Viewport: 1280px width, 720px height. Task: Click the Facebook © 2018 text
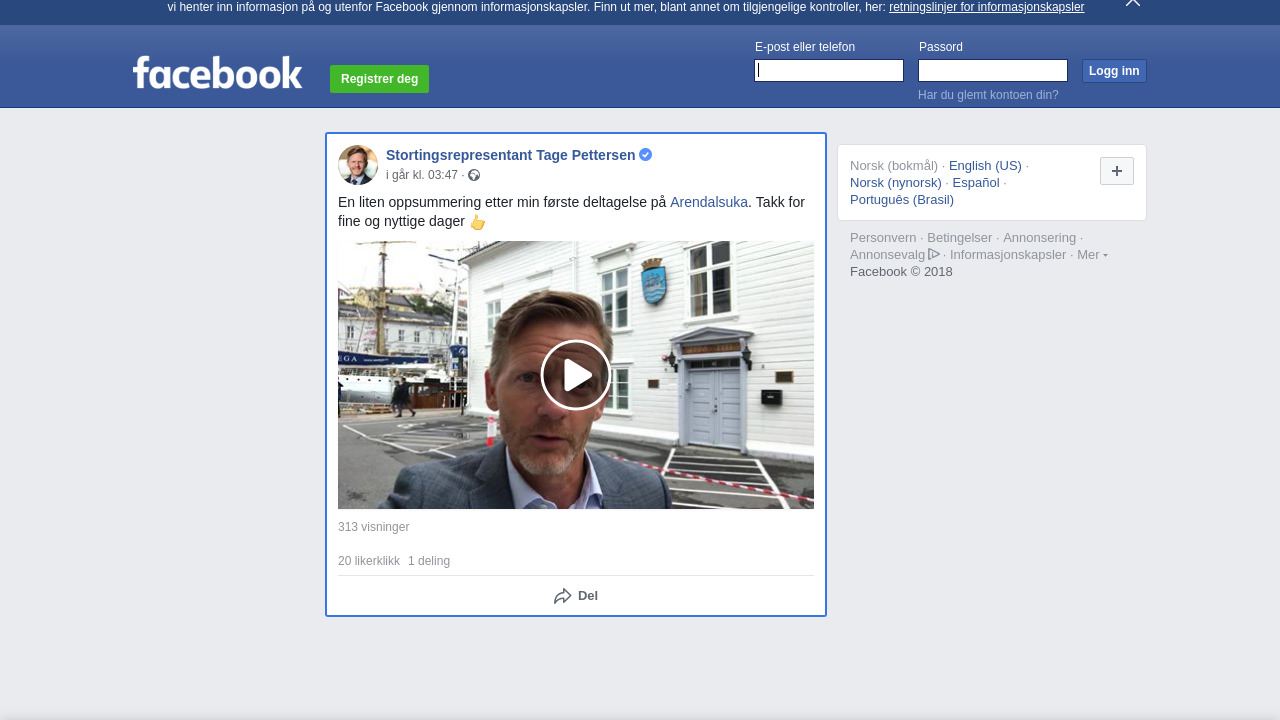click(901, 272)
